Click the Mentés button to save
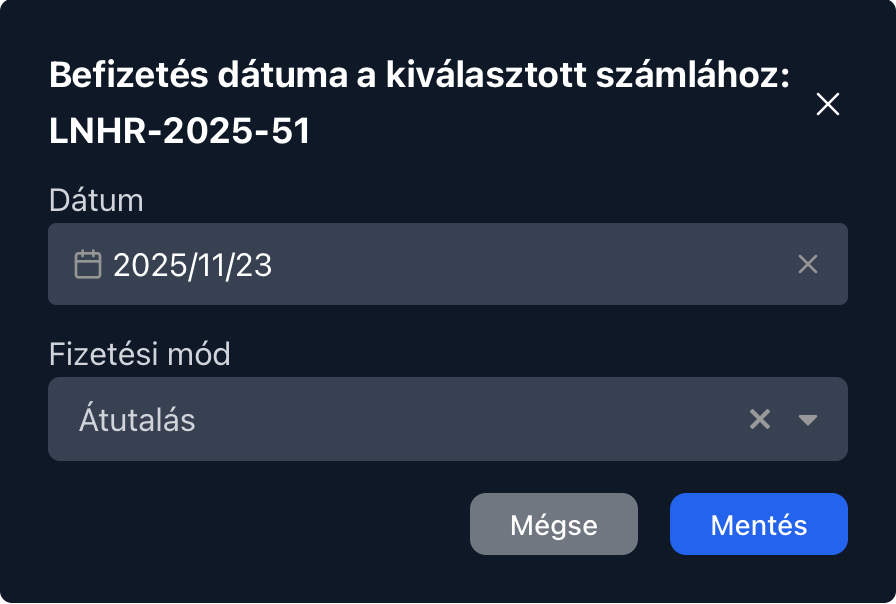 click(x=758, y=524)
